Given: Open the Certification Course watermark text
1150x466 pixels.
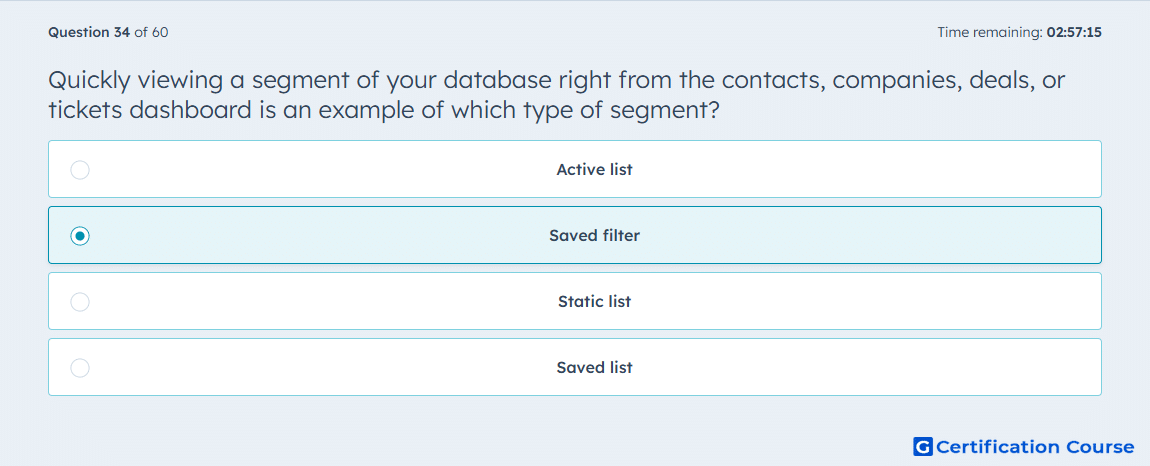Looking at the screenshot, I should [1036, 446].
